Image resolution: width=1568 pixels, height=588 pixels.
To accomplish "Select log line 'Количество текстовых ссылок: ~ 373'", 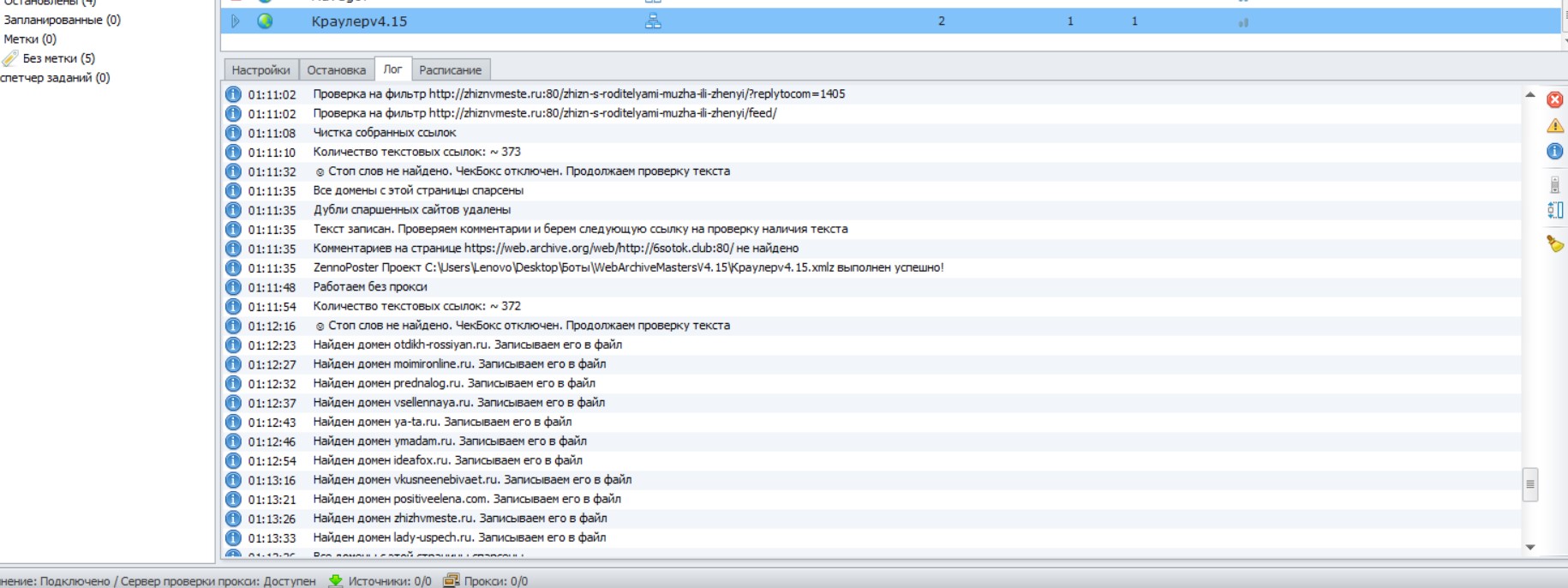I will (x=416, y=152).
